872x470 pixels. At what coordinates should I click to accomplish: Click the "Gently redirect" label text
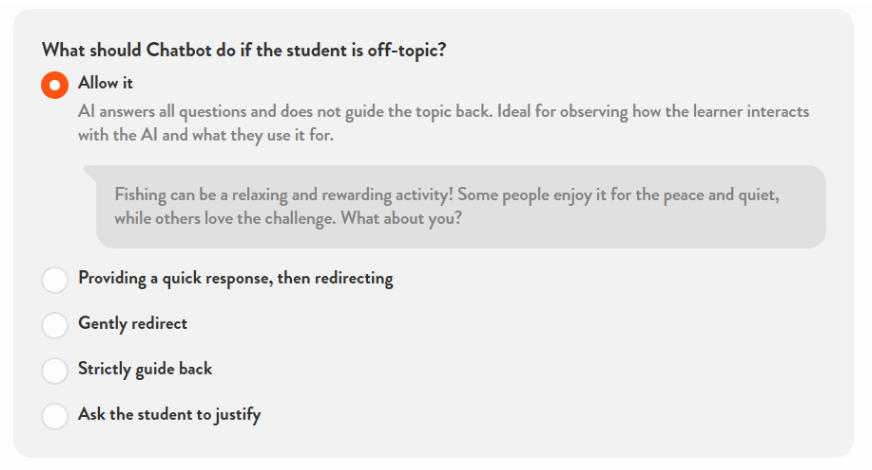(132, 324)
